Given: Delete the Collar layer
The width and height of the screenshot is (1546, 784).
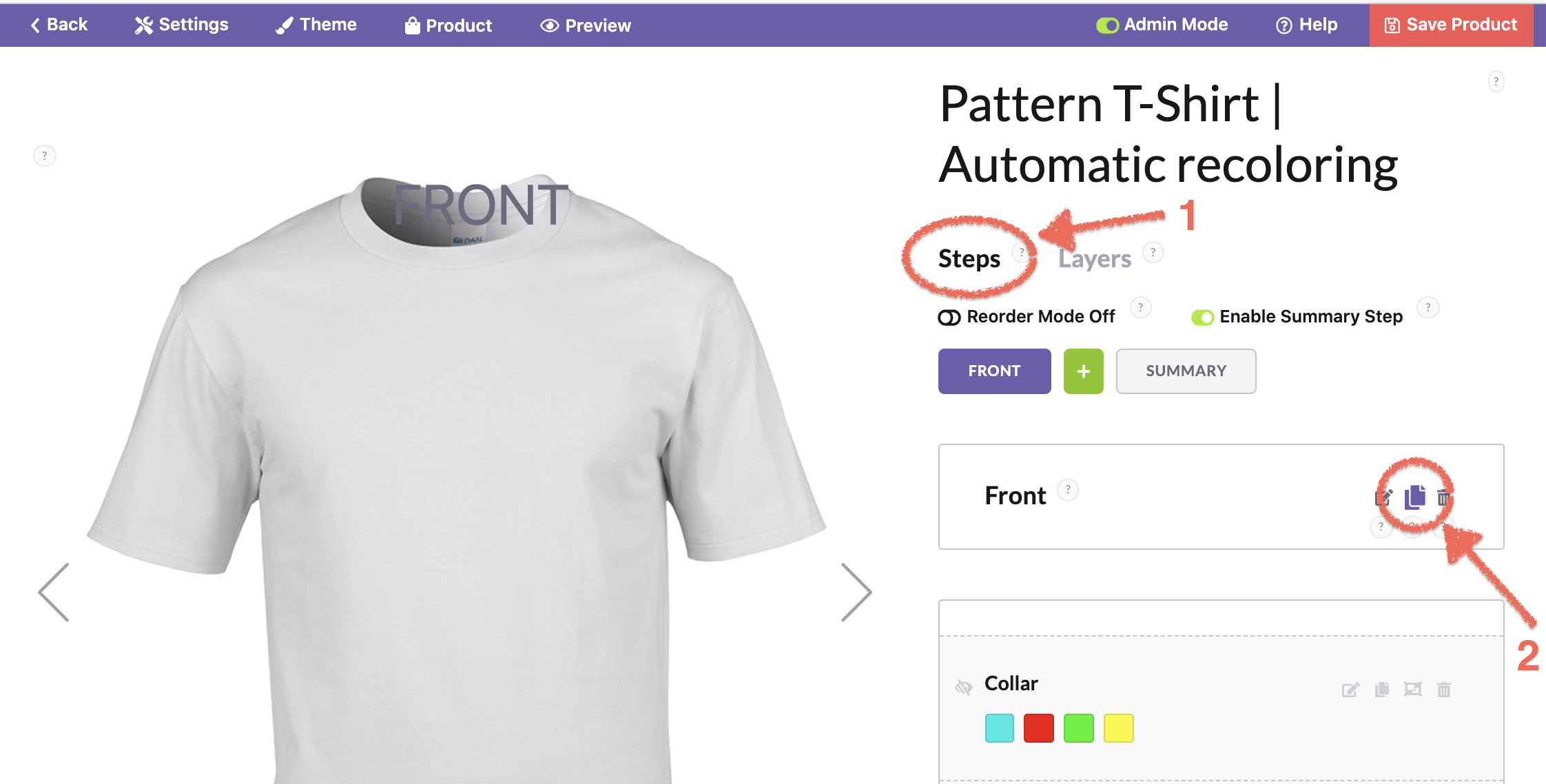Looking at the screenshot, I should (1444, 690).
